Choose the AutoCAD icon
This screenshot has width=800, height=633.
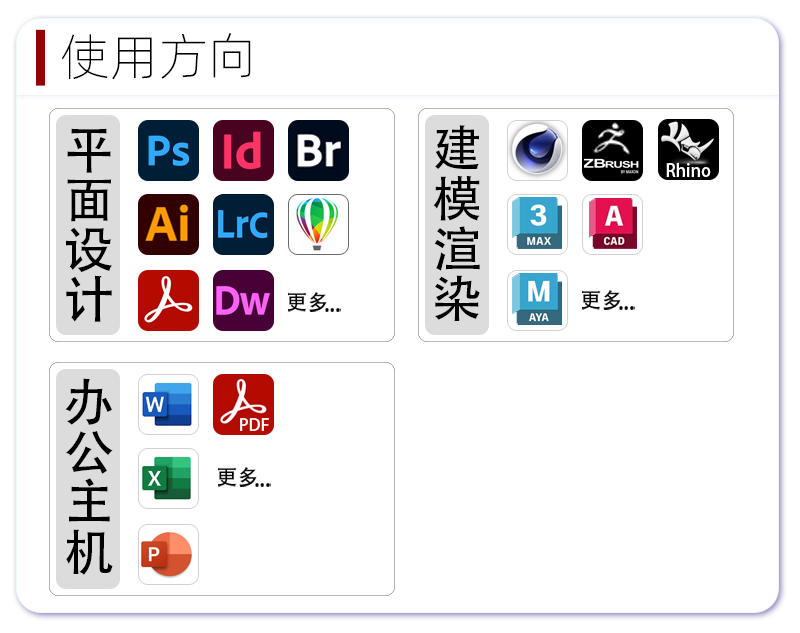612,224
